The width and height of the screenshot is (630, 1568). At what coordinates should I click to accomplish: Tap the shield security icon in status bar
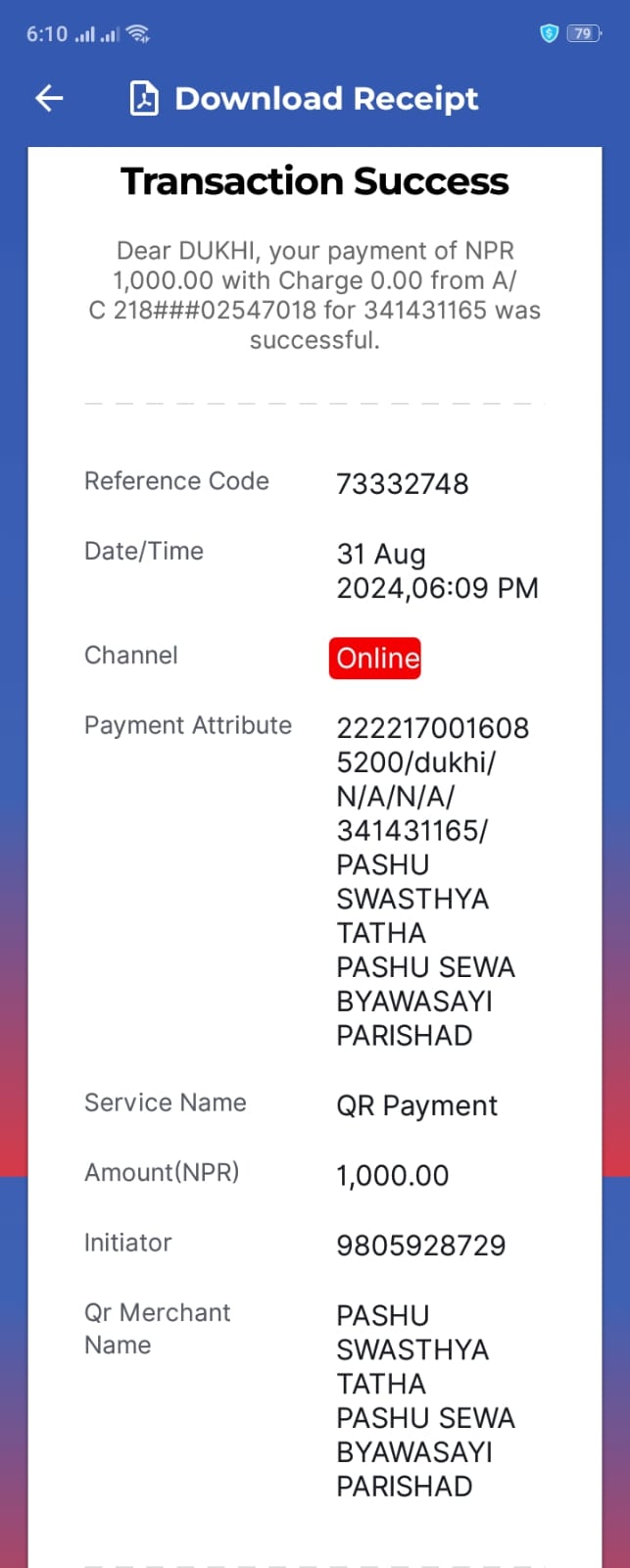pyautogui.click(x=549, y=33)
